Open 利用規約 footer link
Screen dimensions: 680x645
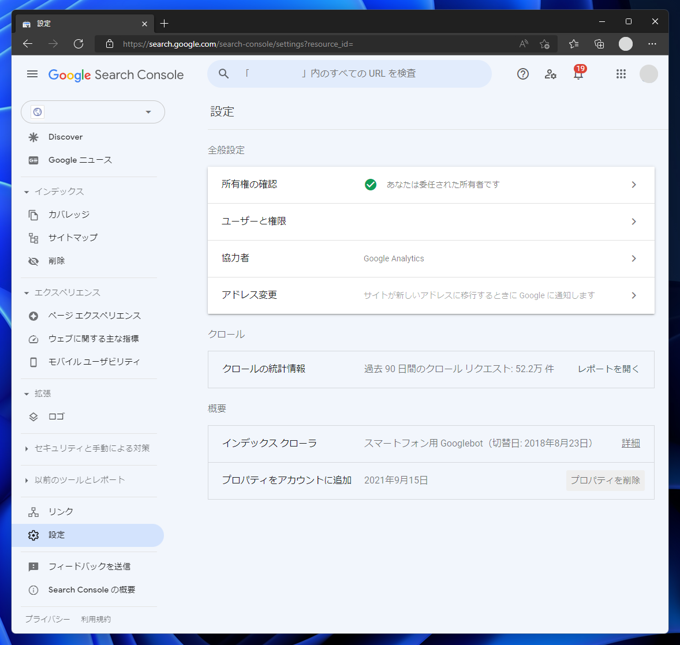coord(96,619)
